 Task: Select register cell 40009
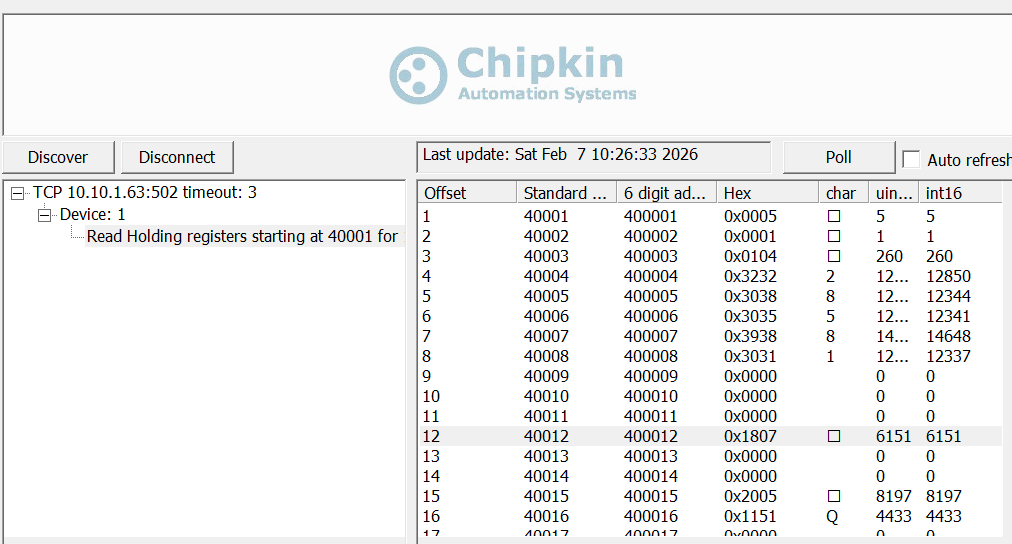click(x=546, y=376)
